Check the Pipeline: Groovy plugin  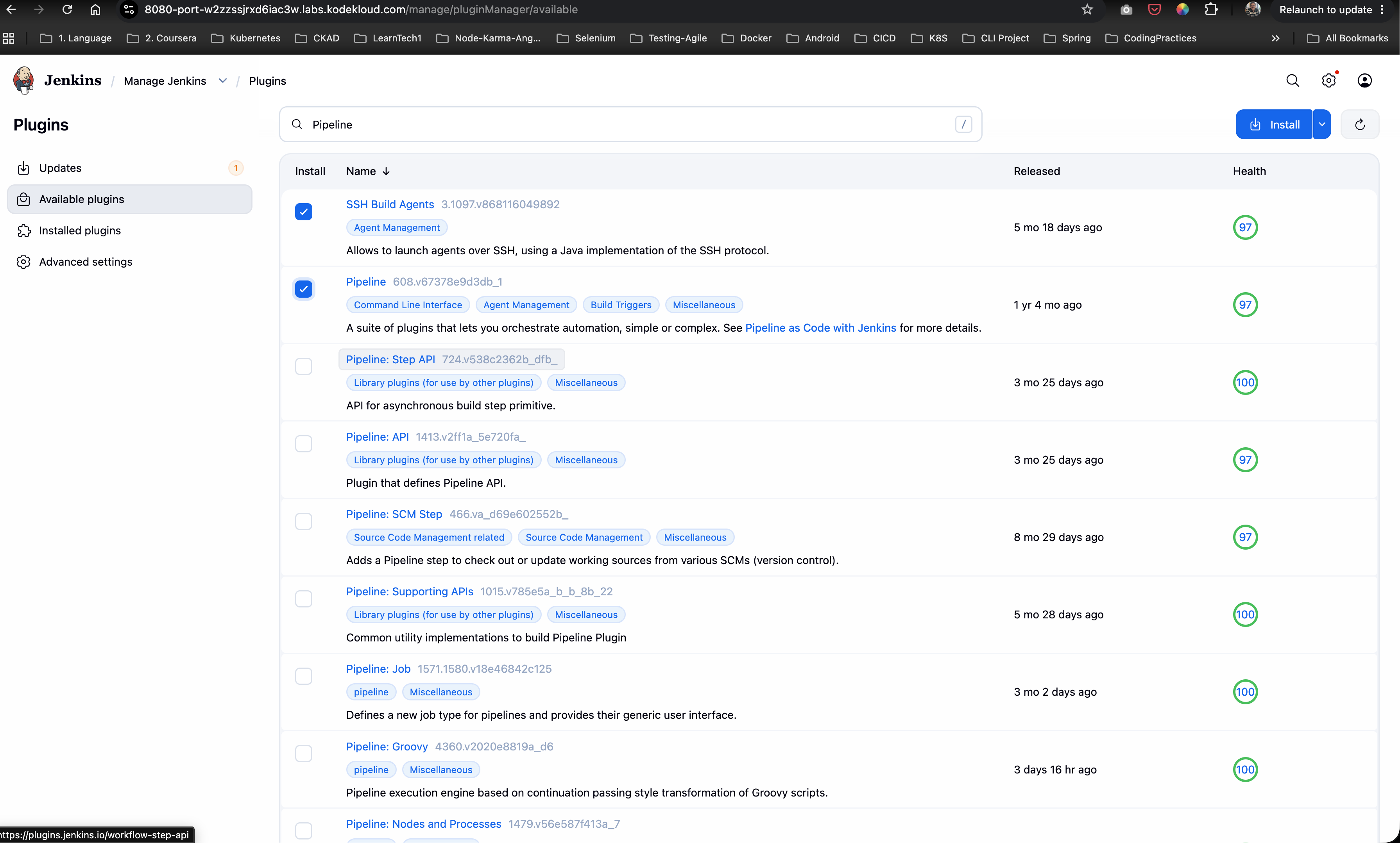(303, 753)
